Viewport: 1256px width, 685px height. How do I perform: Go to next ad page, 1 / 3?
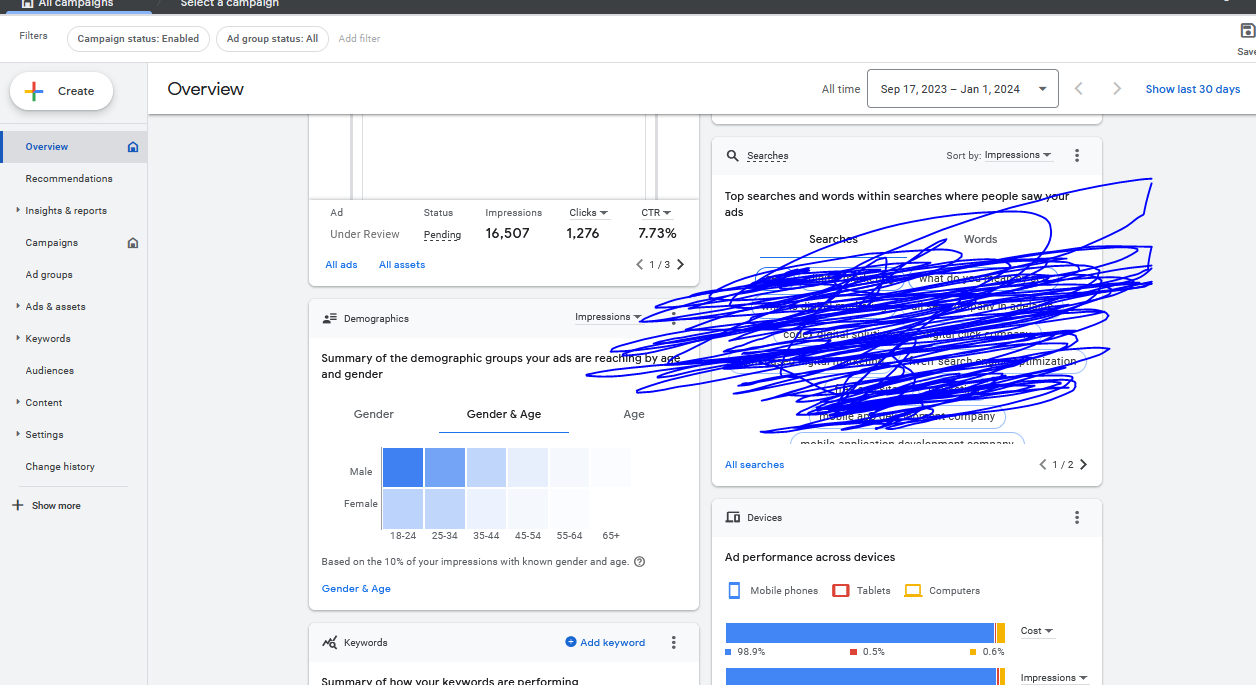point(681,265)
